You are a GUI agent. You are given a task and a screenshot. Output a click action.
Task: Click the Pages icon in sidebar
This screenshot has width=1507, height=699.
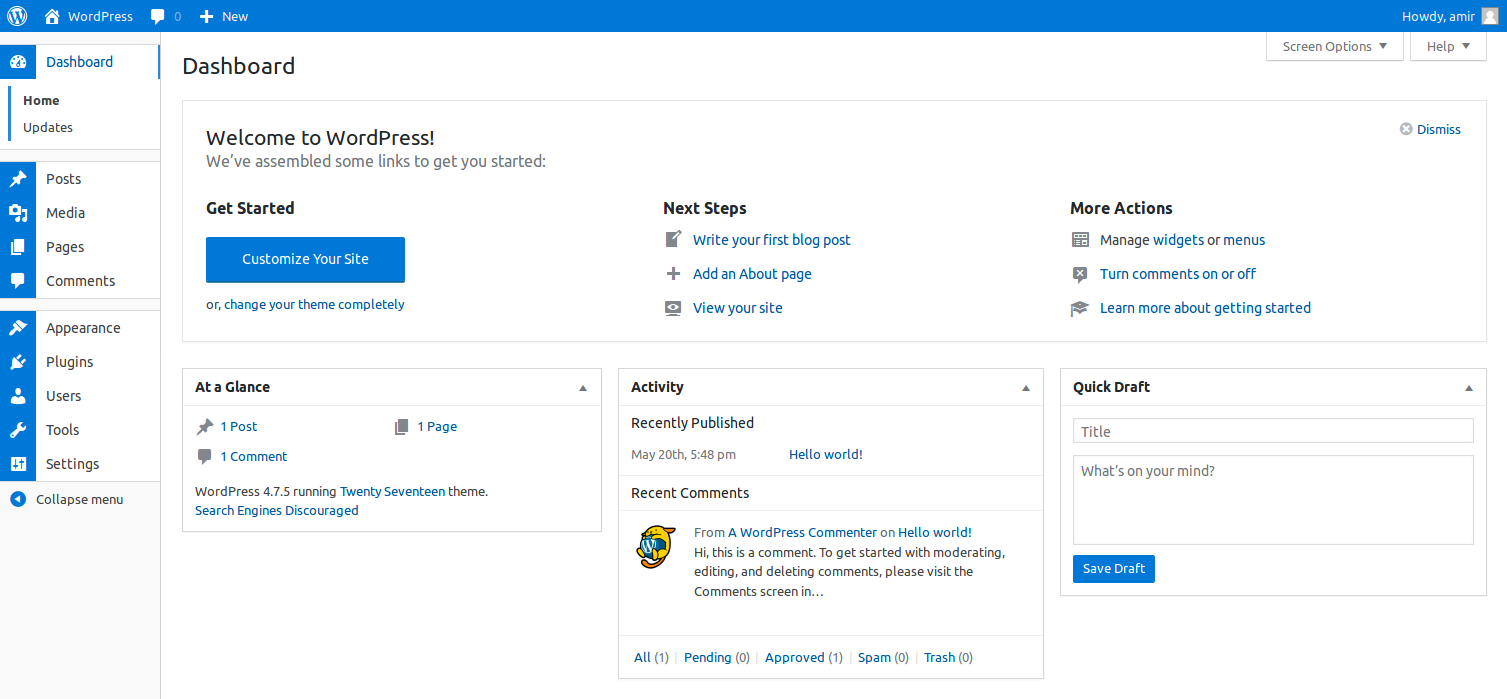18,247
